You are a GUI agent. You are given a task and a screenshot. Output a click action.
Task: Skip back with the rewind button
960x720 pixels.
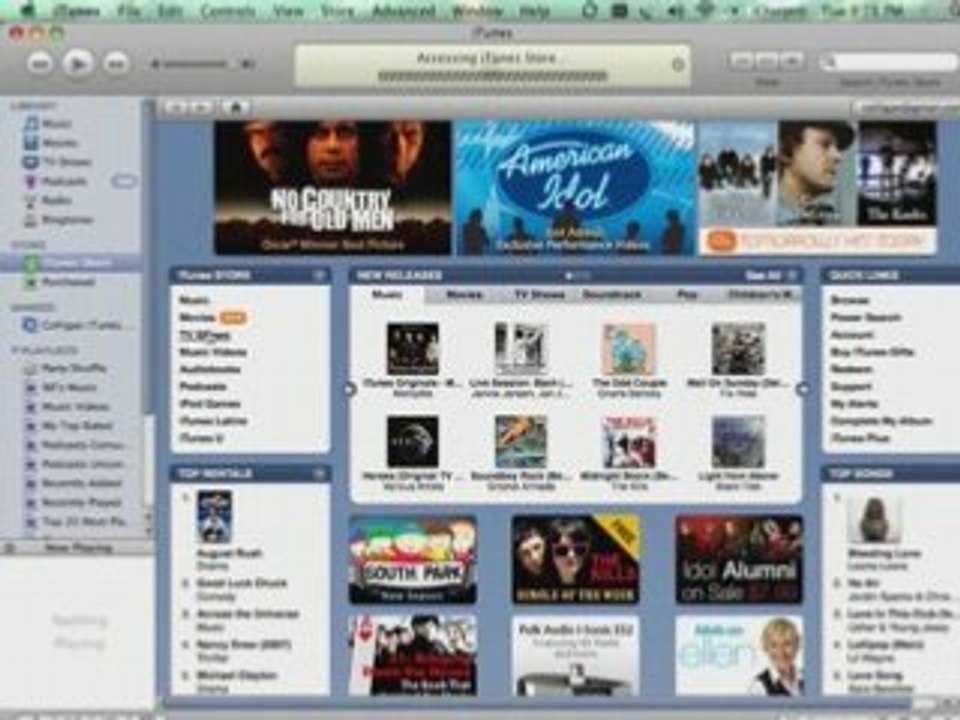[x=40, y=63]
